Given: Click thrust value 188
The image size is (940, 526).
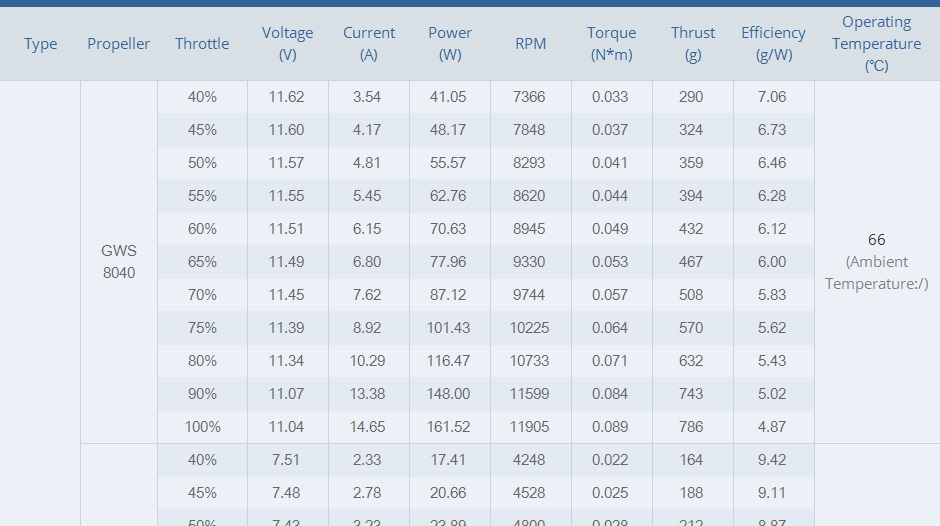Looking at the screenshot, I should (691, 493).
